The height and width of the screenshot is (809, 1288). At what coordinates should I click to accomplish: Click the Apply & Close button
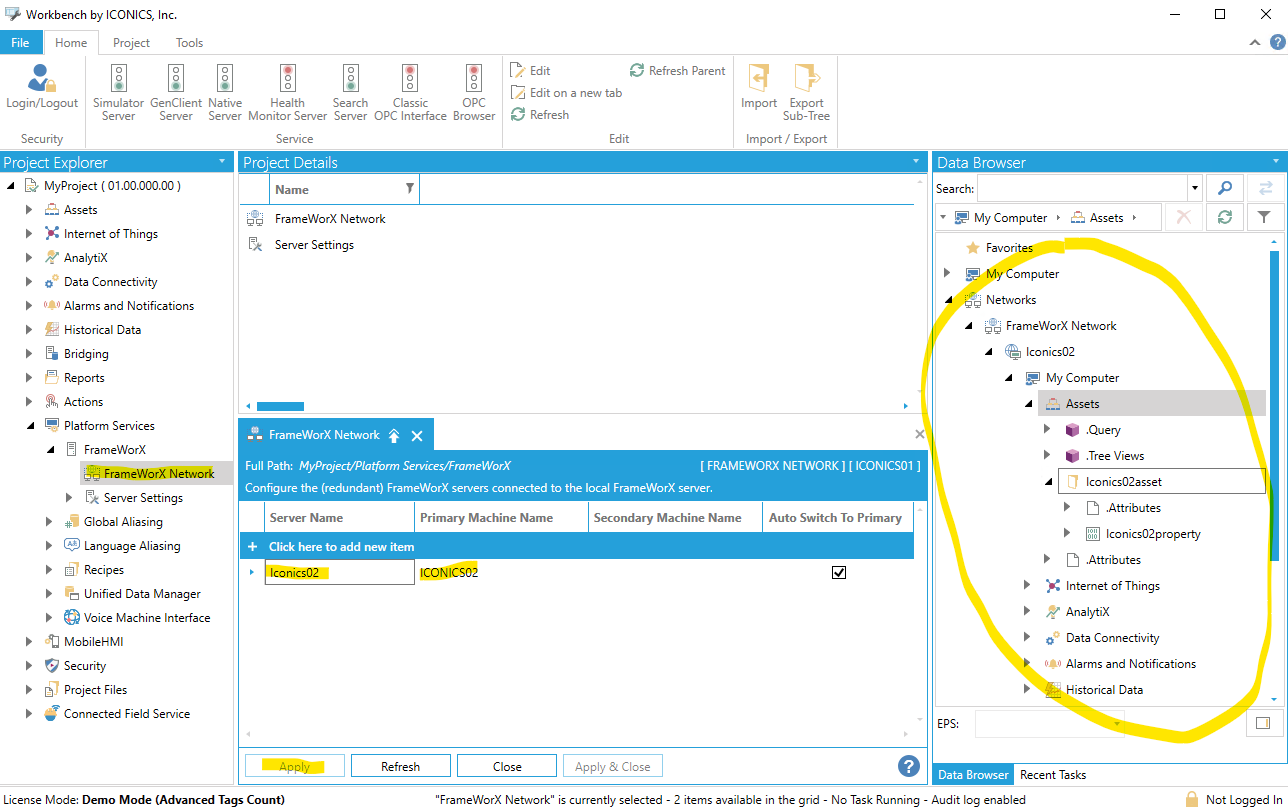[x=613, y=767]
